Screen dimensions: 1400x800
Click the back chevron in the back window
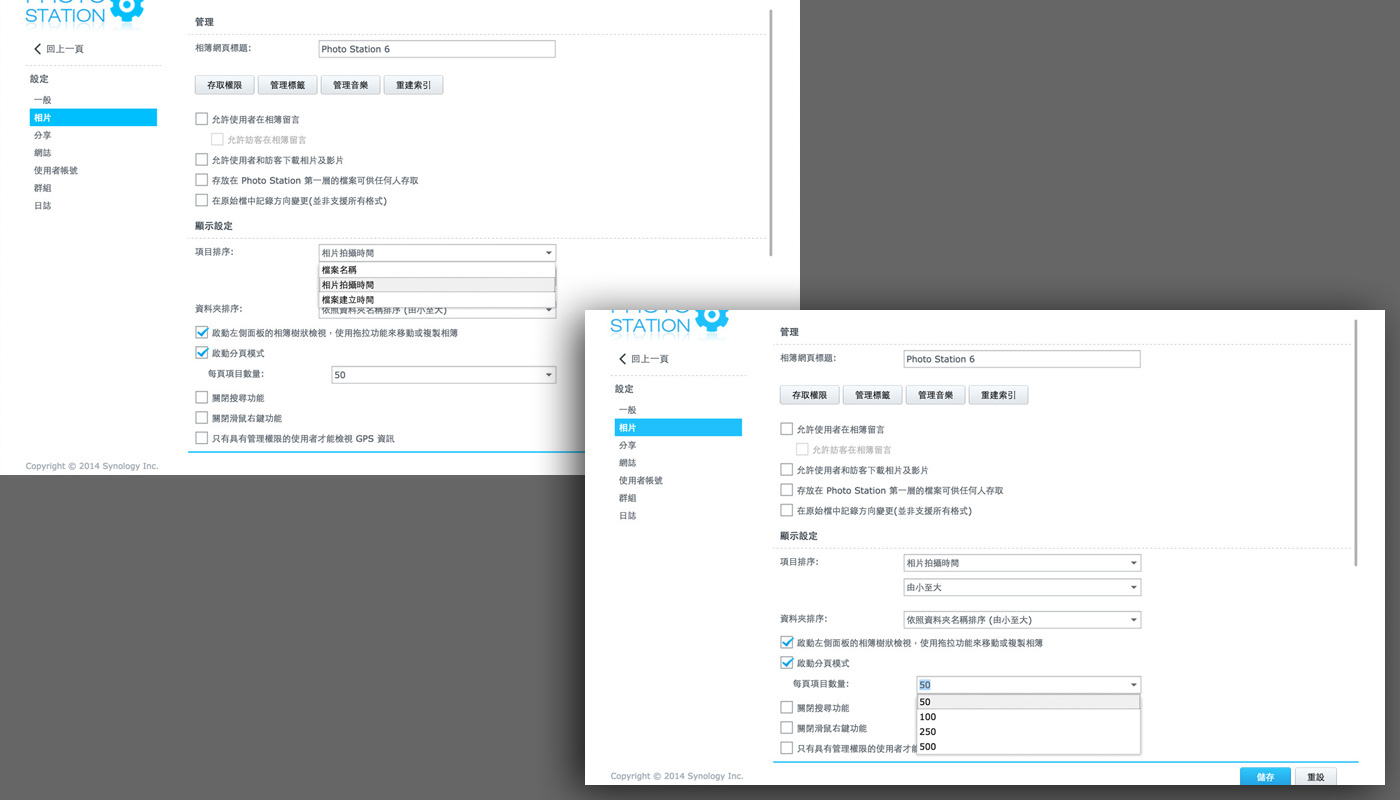[38, 48]
